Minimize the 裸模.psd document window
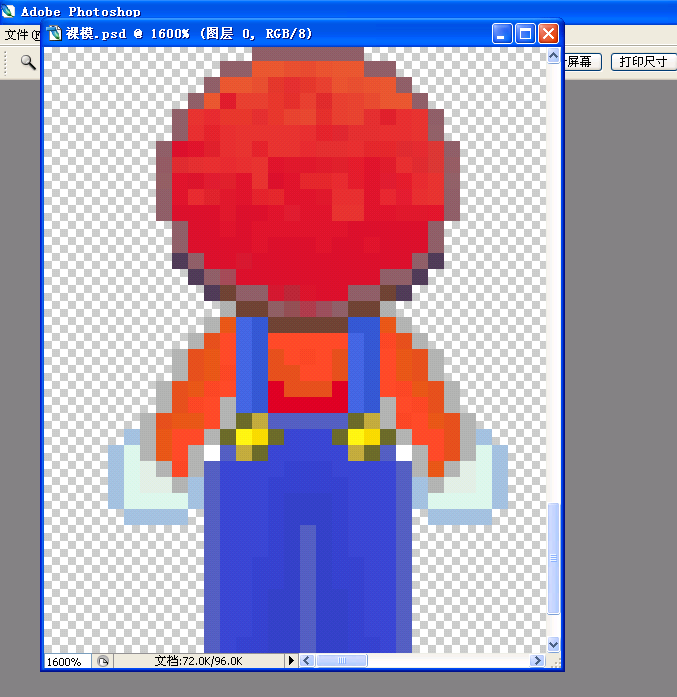 point(502,33)
